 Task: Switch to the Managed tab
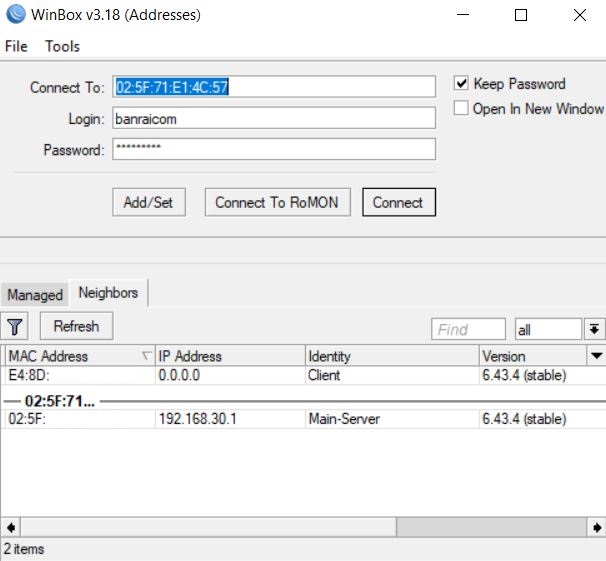coord(35,295)
